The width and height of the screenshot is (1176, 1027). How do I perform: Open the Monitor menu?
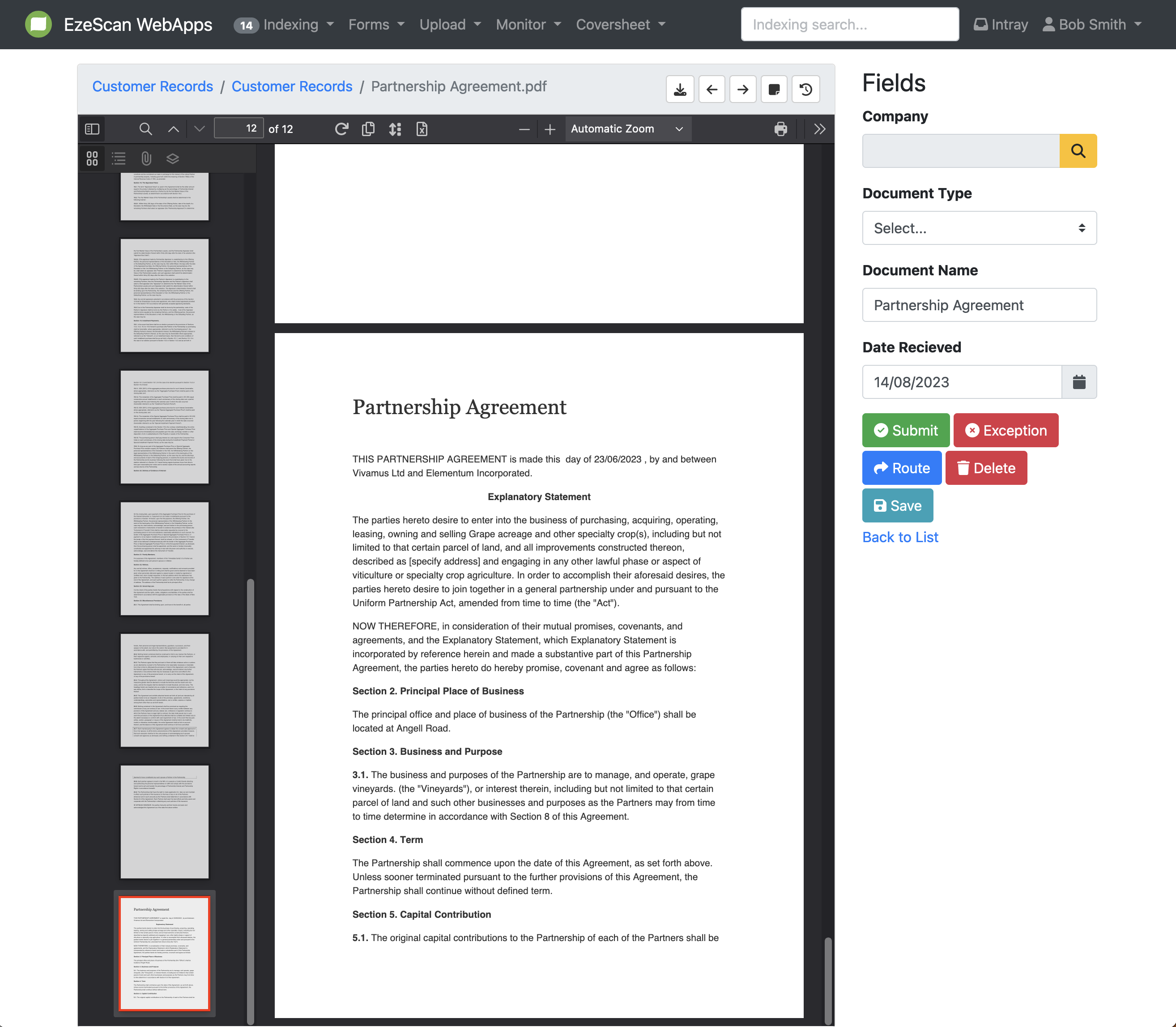[528, 25]
